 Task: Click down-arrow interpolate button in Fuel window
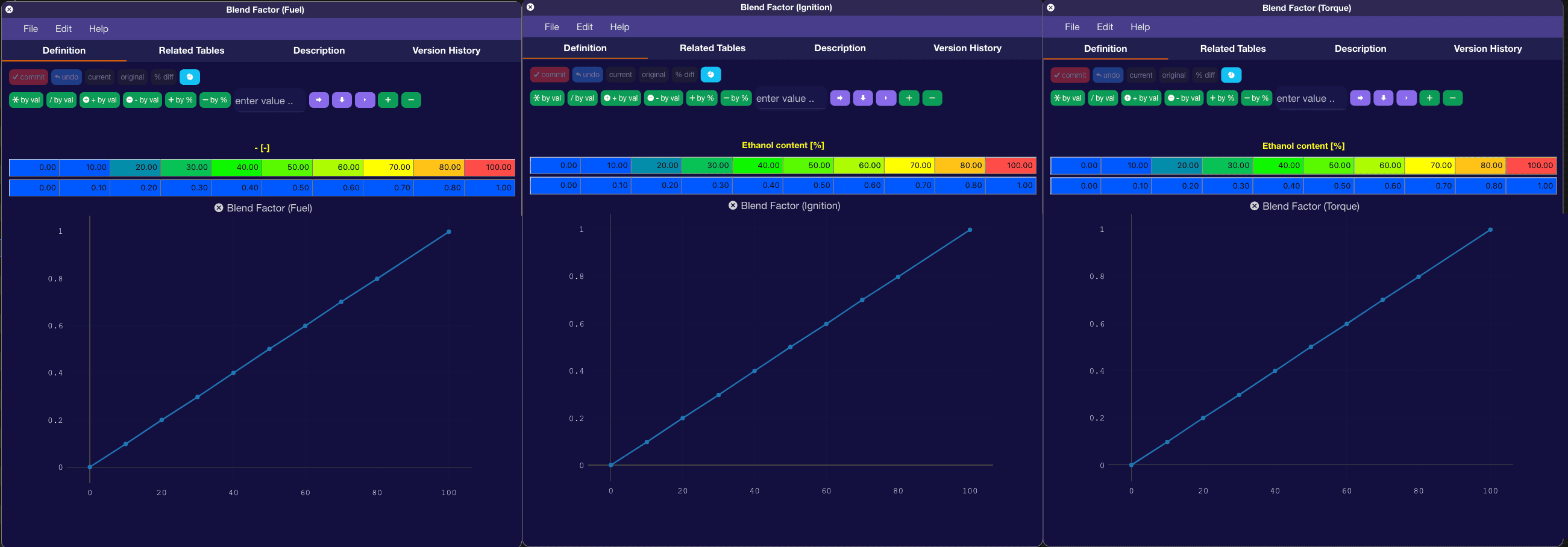click(x=342, y=100)
